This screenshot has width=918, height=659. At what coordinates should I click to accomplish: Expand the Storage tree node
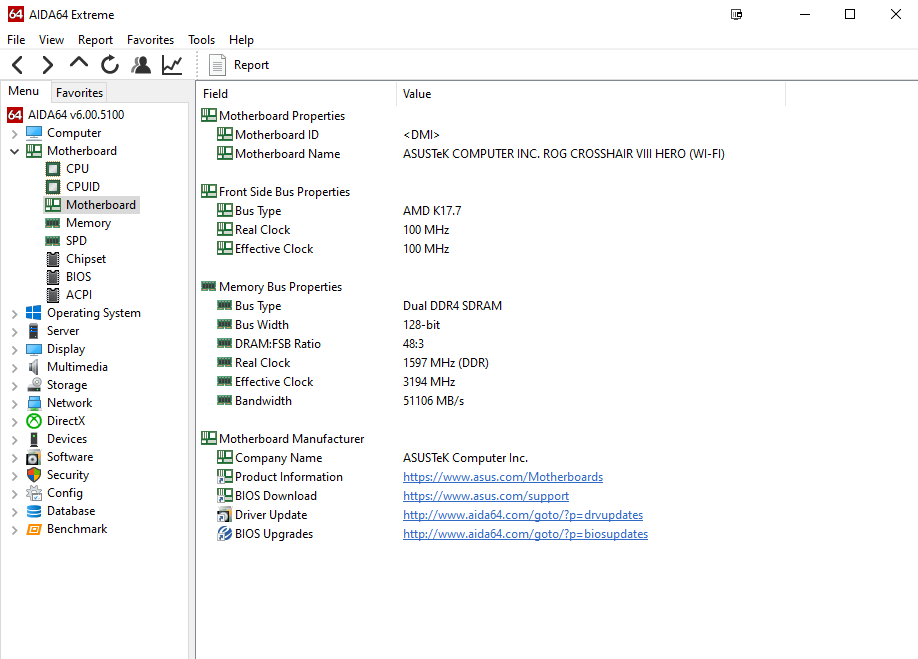(15, 386)
